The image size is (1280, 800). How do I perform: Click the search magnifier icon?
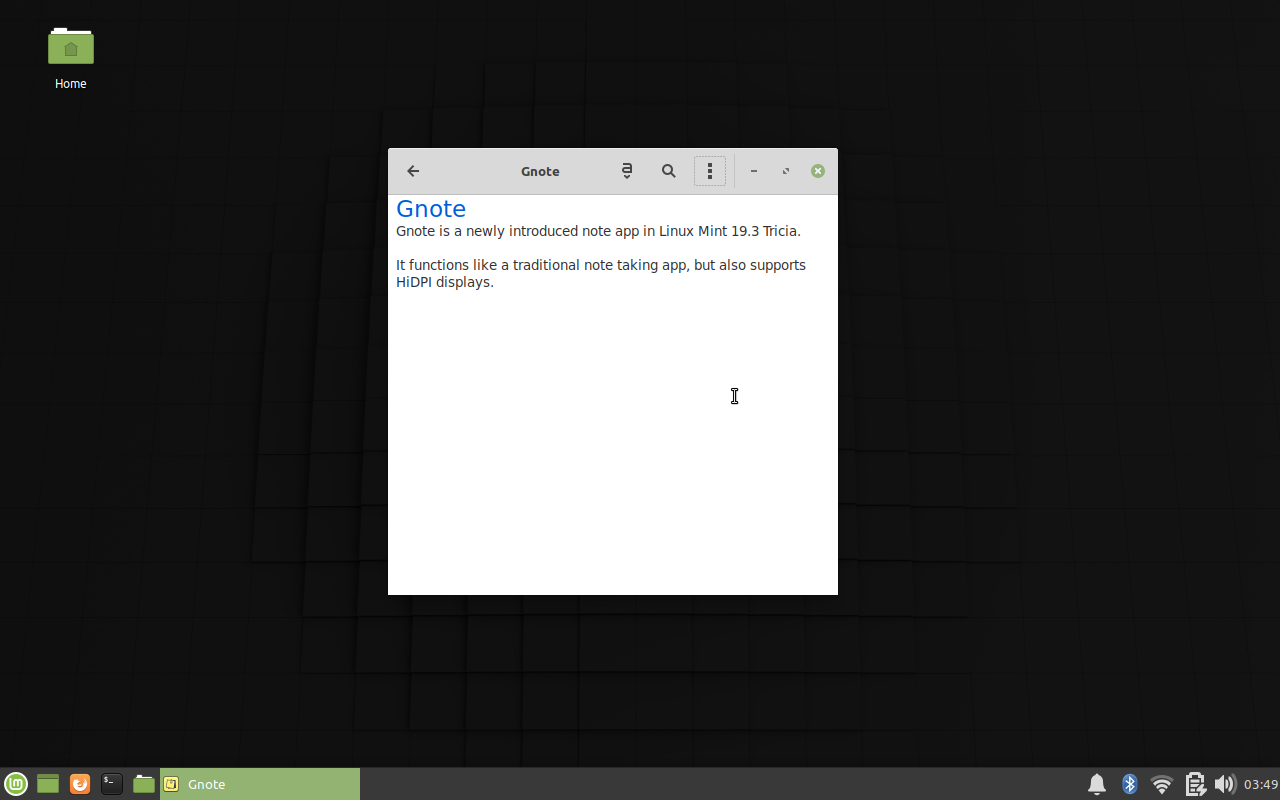[x=669, y=171]
